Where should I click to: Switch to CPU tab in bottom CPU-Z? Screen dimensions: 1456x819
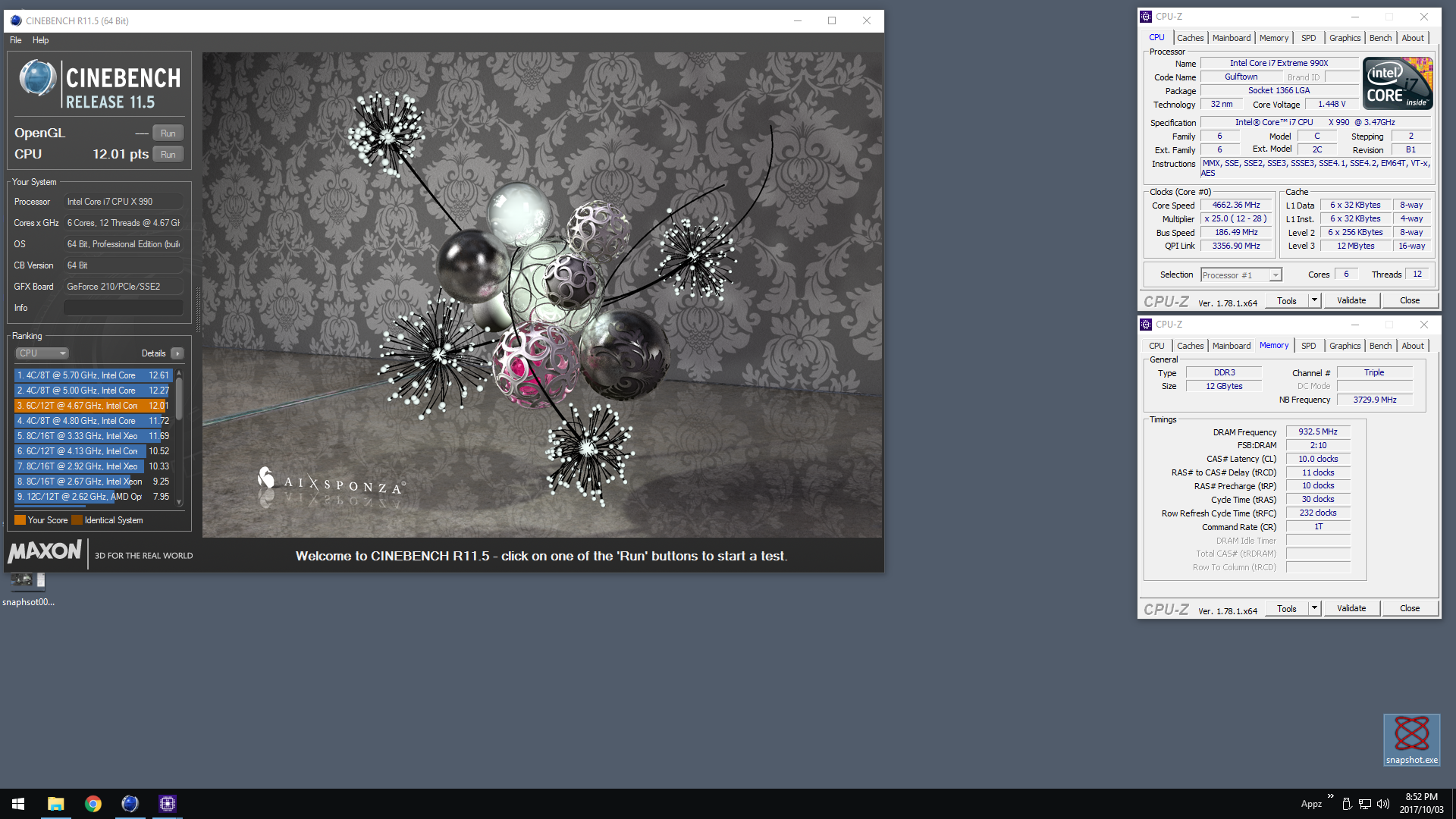1156,346
